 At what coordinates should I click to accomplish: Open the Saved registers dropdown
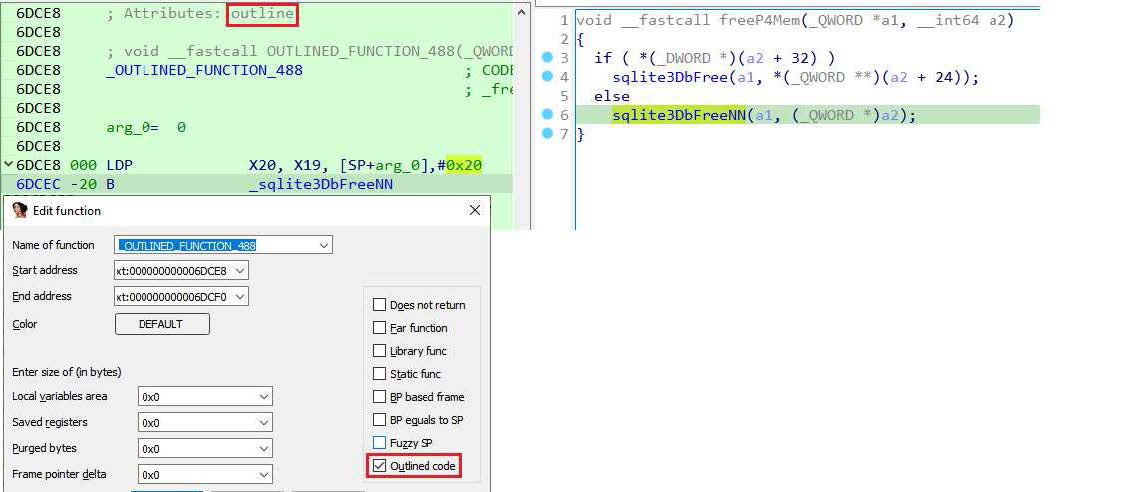click(x=264, y=422)
